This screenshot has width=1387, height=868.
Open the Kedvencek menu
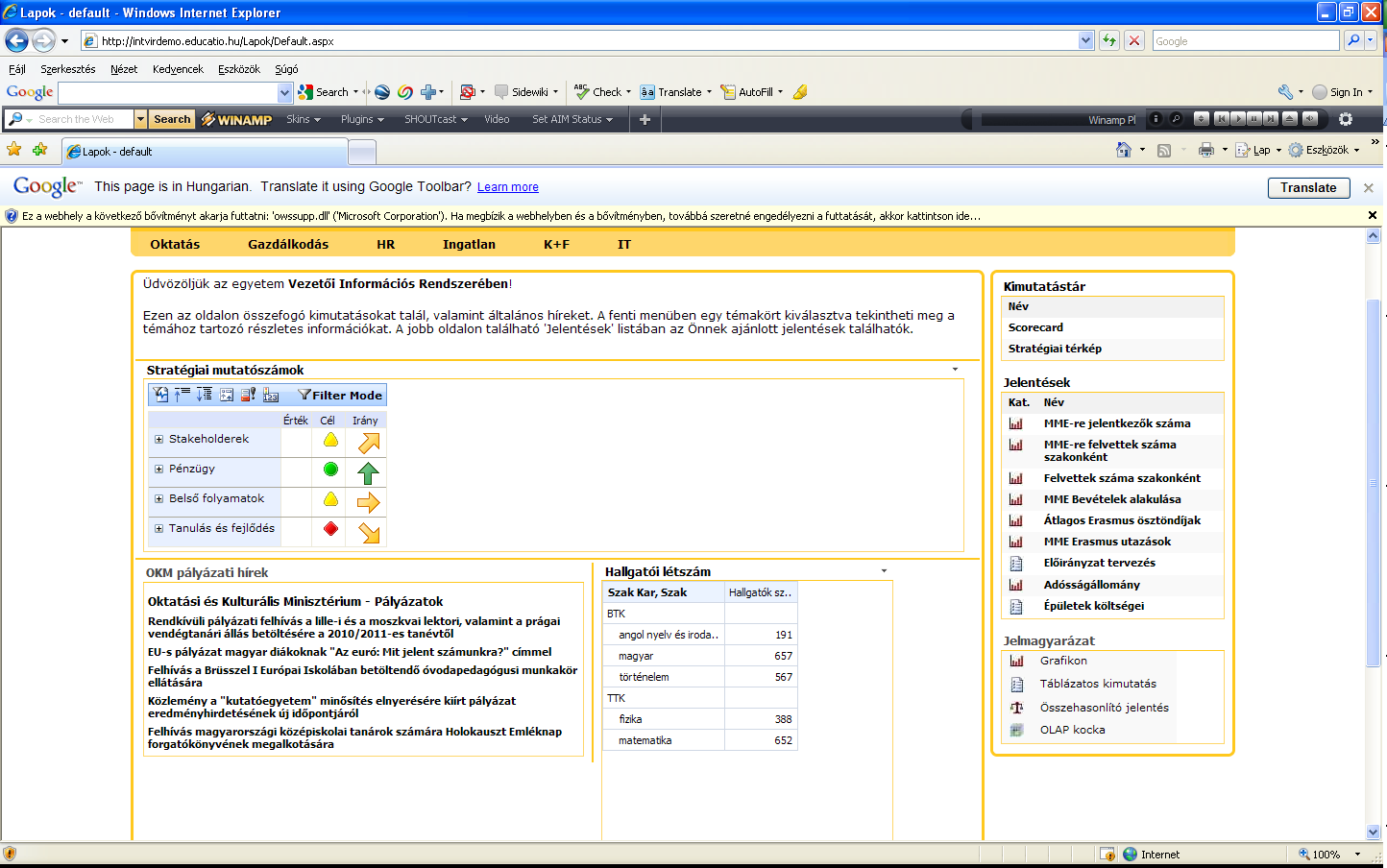(178, 69)
